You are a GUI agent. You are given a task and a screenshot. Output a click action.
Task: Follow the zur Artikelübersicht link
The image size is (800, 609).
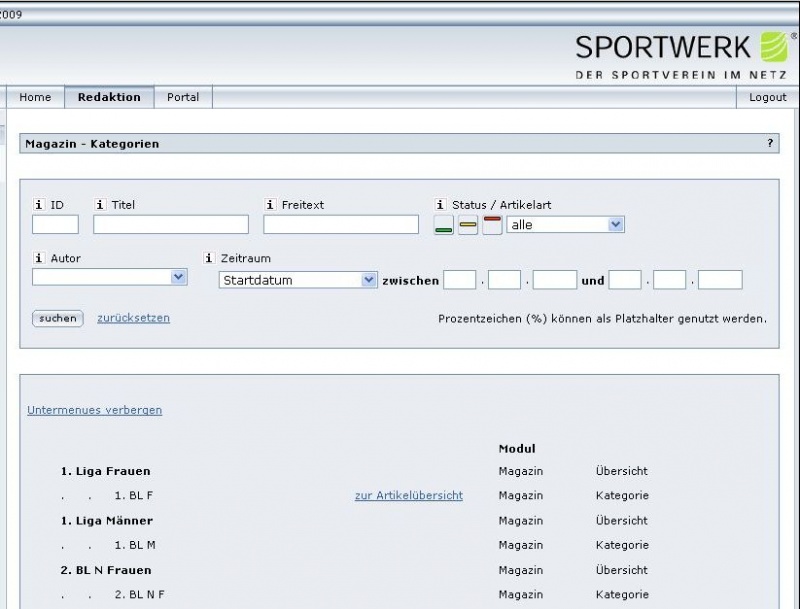tap(408, 495)
